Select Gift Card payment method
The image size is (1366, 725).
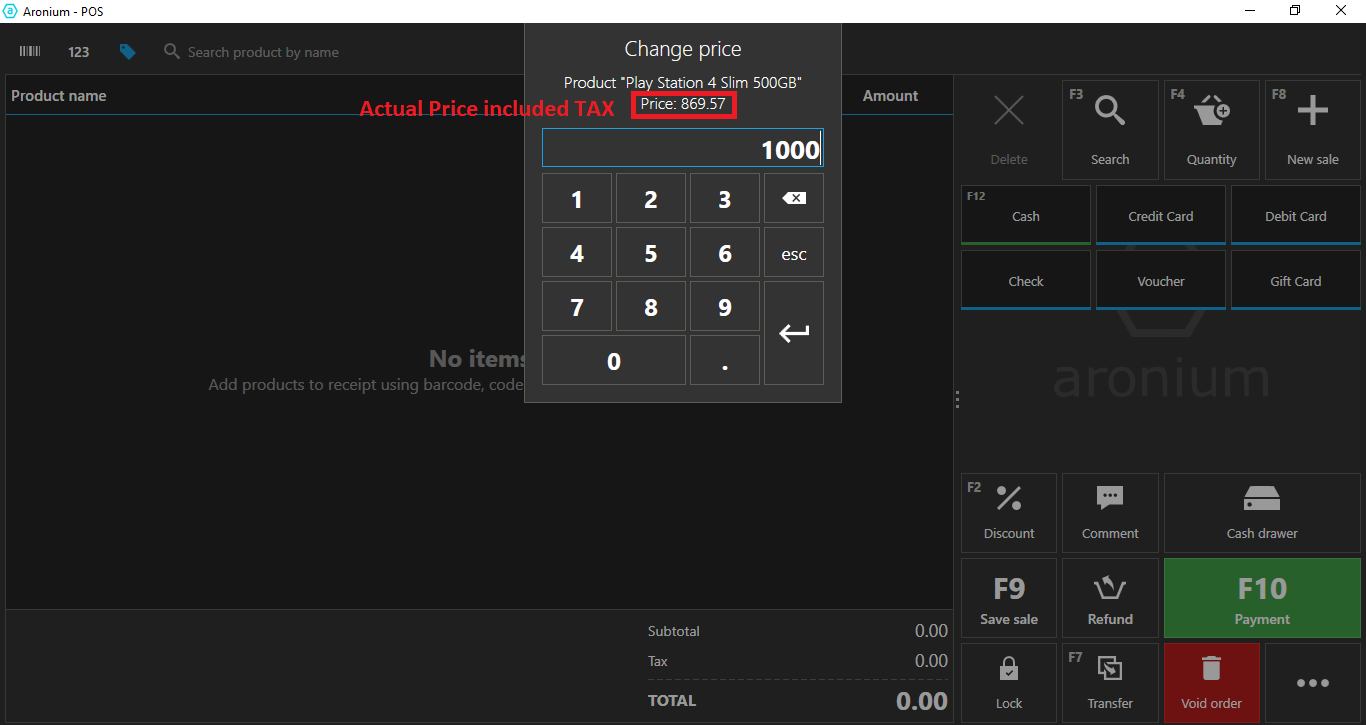point(1295,281)
